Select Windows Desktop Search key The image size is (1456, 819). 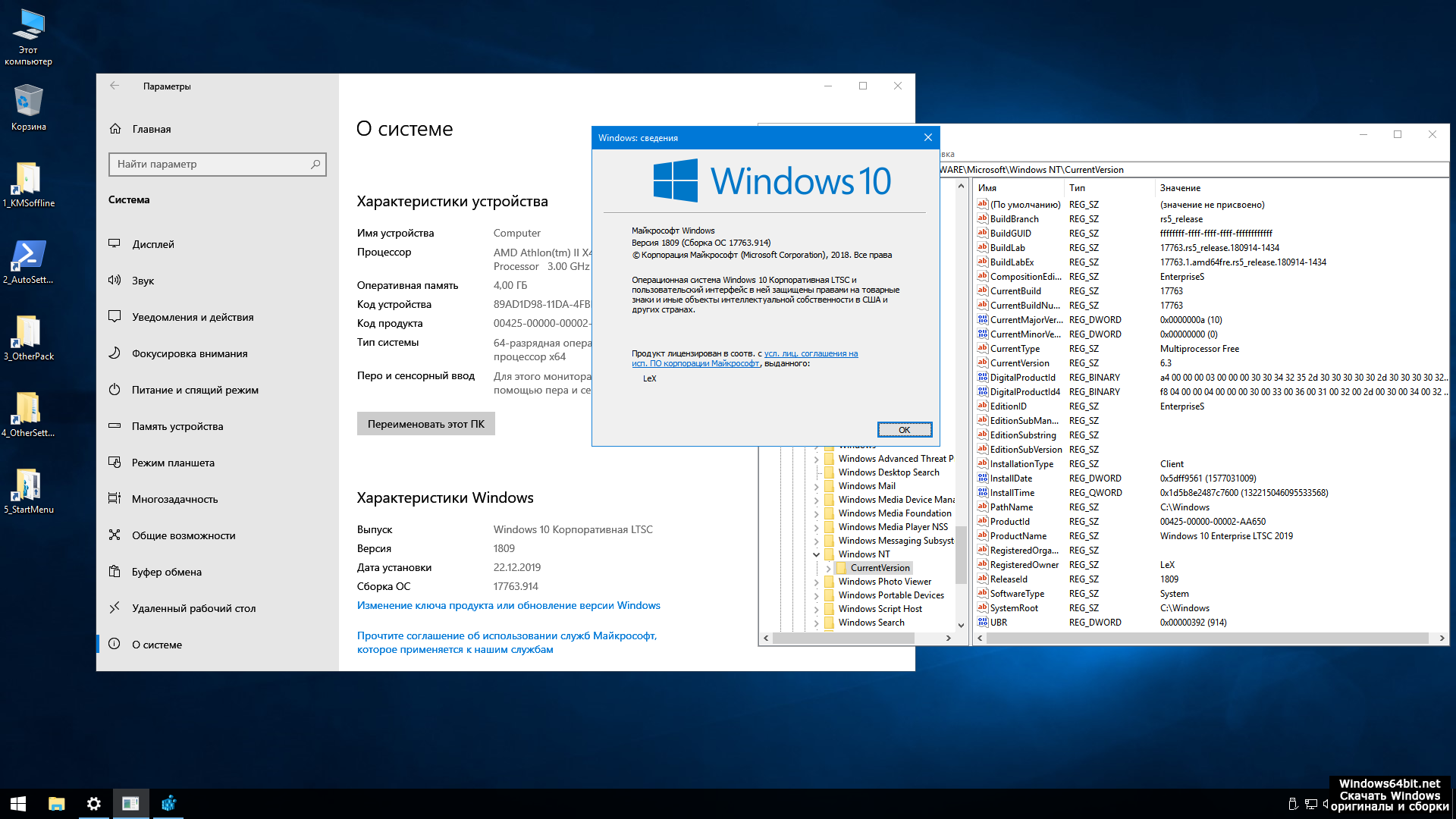pyautogui.click(x=889, y=472)
